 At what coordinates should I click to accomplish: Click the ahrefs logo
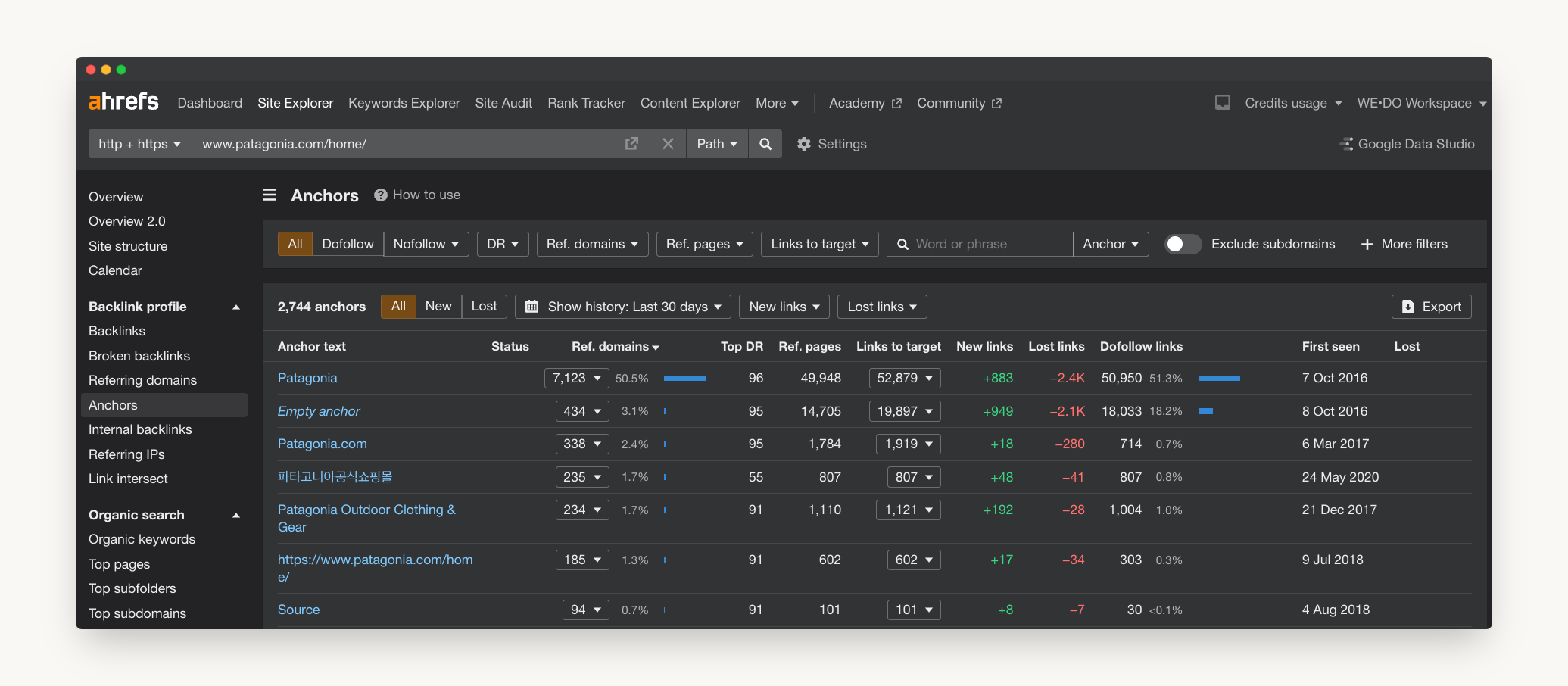[123, 102]
